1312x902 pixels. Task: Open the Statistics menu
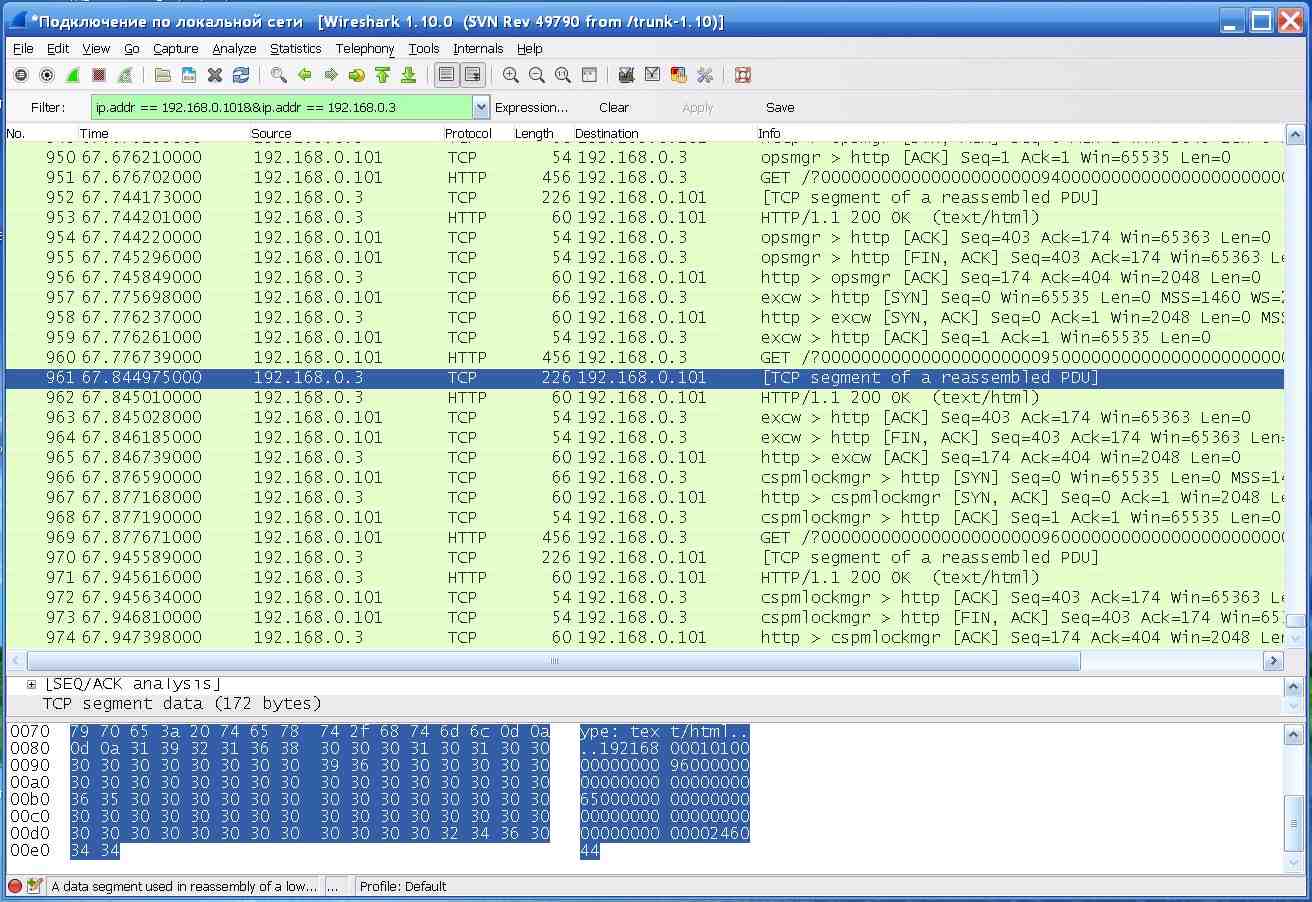click(x=295, y=48)
